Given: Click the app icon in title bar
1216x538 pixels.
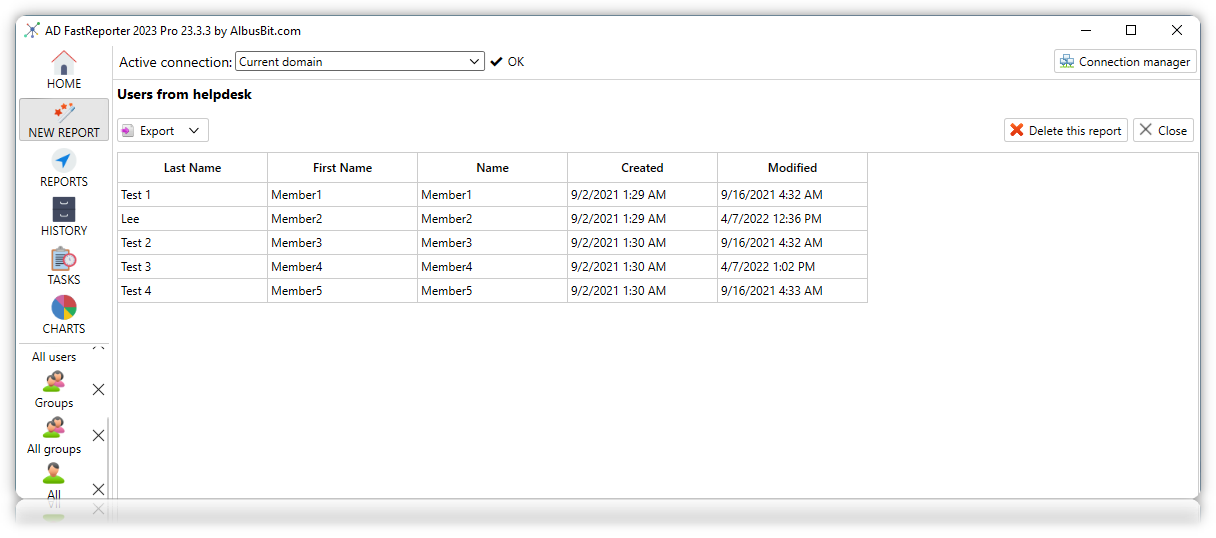Looking at the screenshot, I should coord(32,30).
